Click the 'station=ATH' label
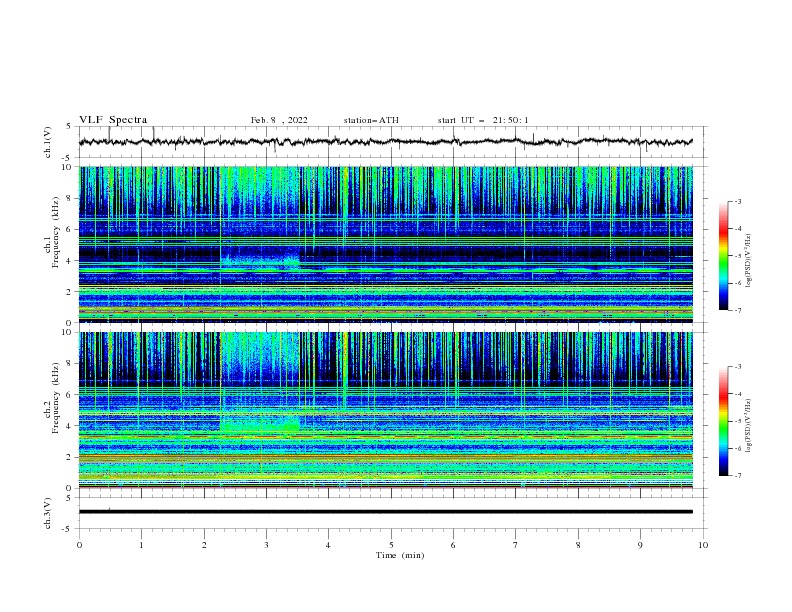 [371, 120]
